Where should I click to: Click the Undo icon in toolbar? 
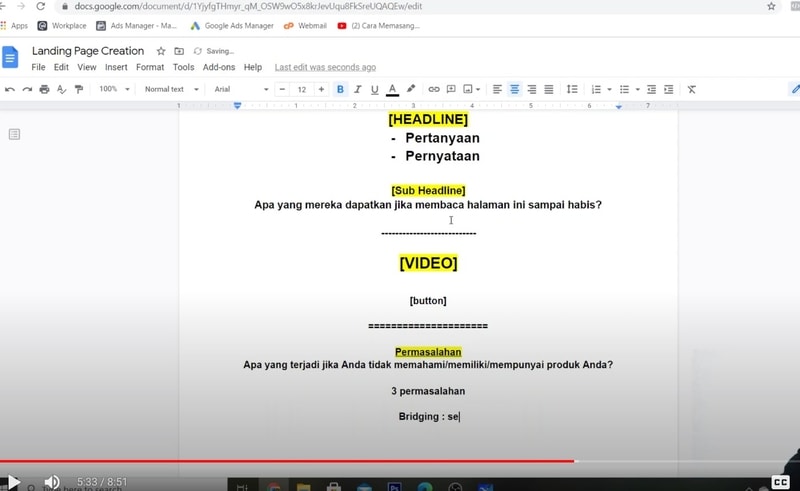coord(10,90)
